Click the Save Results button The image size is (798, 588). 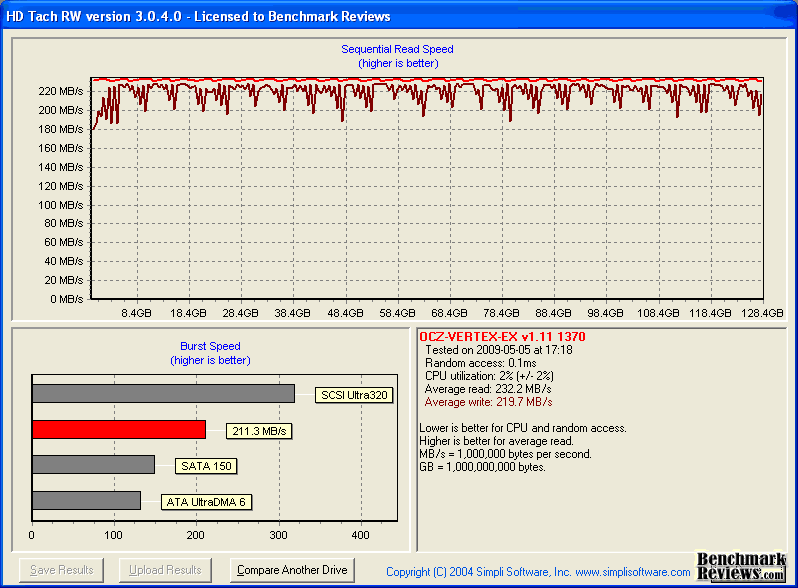[x=62, y=570]
